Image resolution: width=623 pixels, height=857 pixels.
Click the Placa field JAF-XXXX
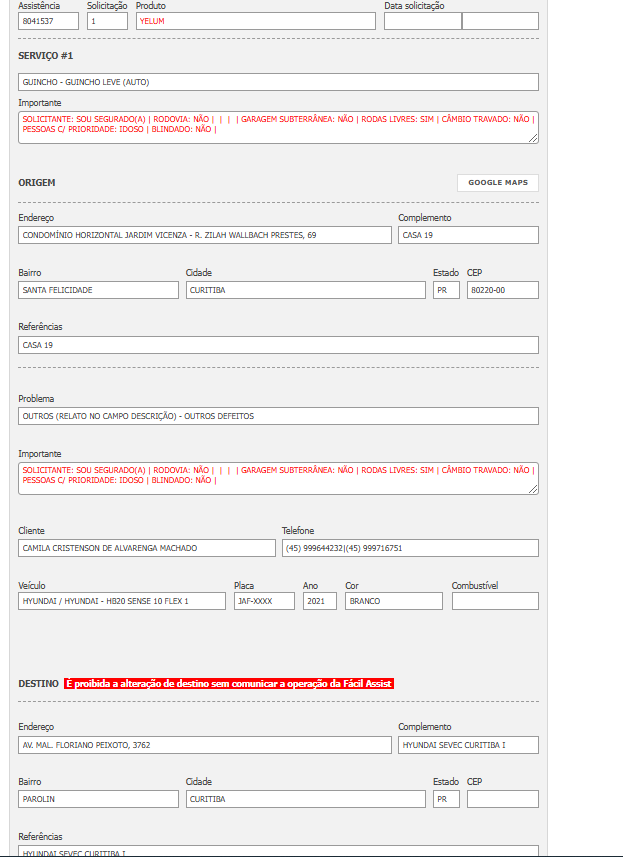pyautogui.click(x=265, y=601)
